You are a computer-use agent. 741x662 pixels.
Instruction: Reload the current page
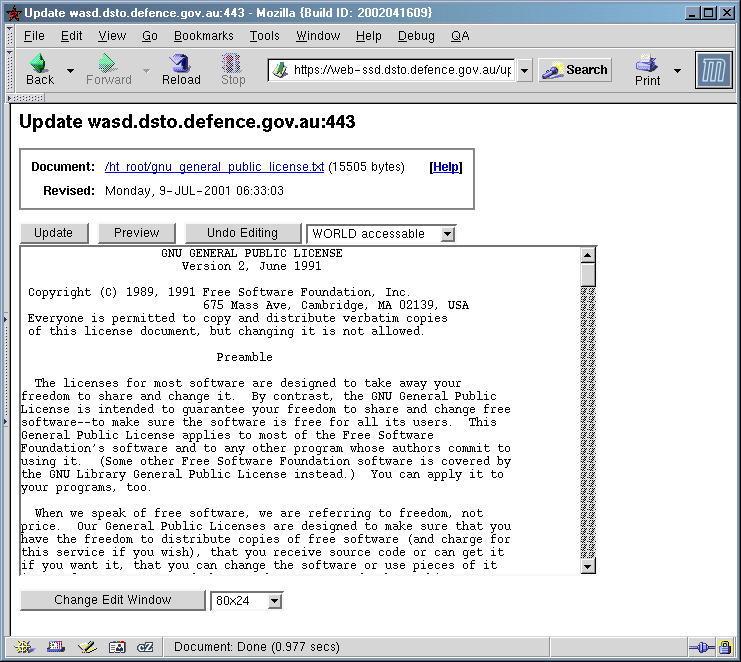(181, 69)
